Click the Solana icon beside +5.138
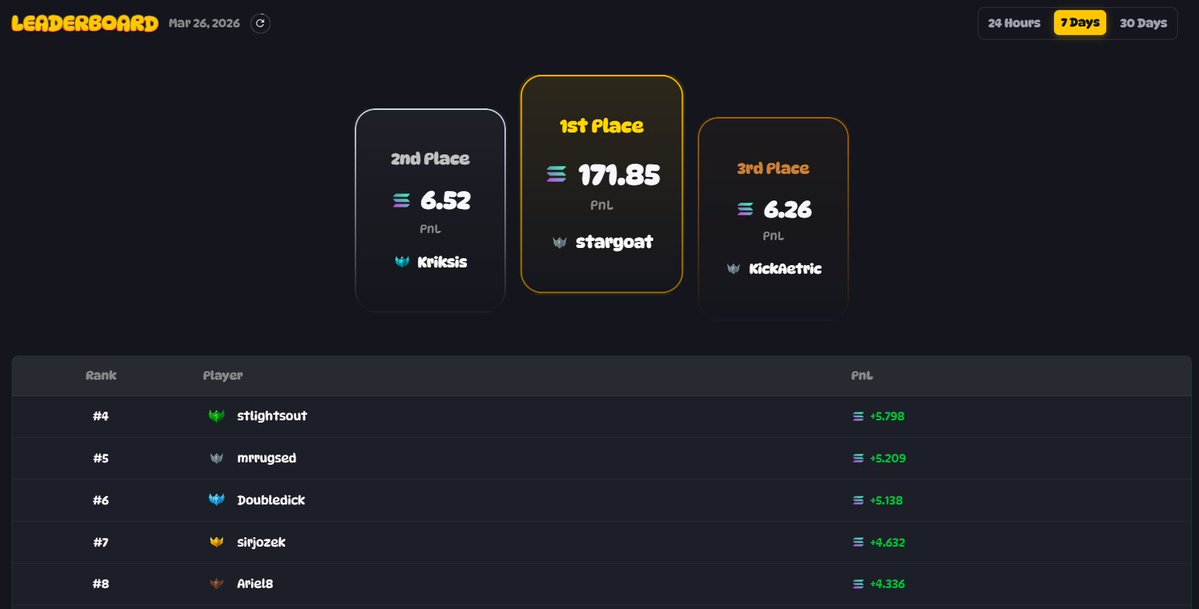 pos(858,500)
